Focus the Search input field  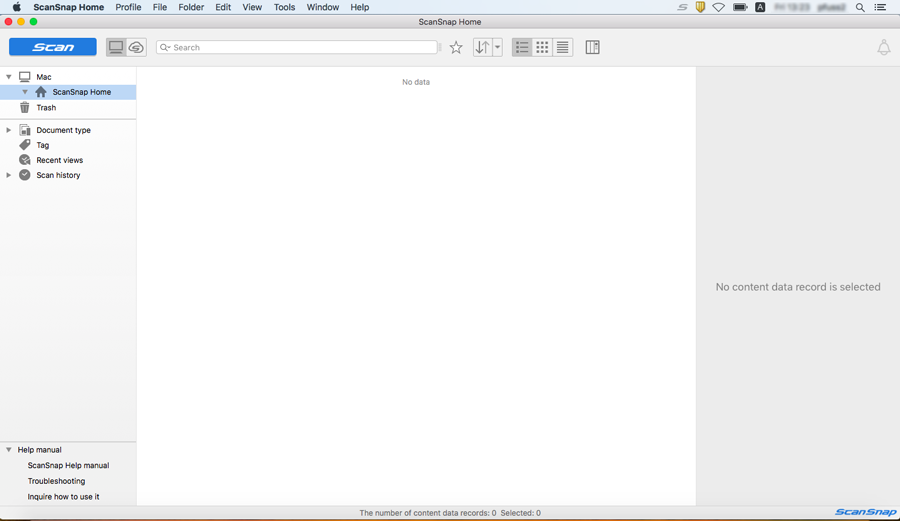[x=297, y=47]
